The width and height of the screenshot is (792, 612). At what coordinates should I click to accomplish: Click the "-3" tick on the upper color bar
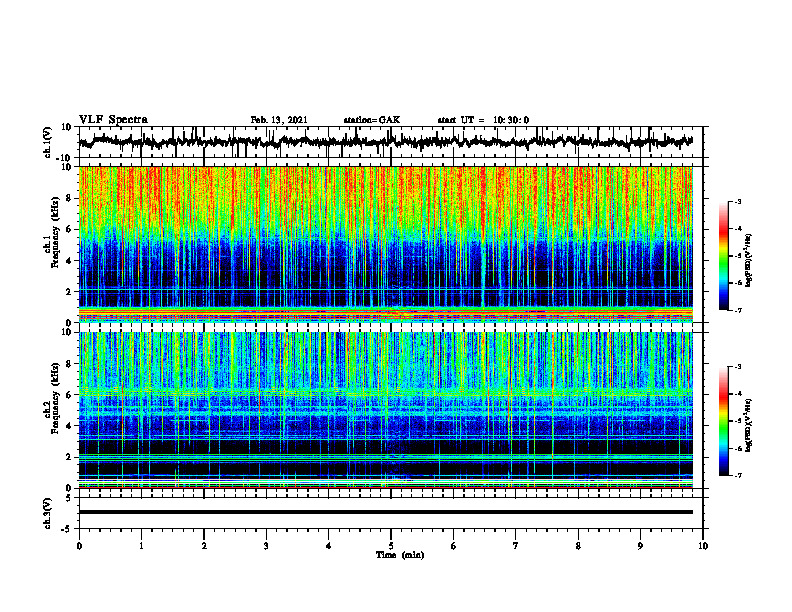(x=738, y=201)
